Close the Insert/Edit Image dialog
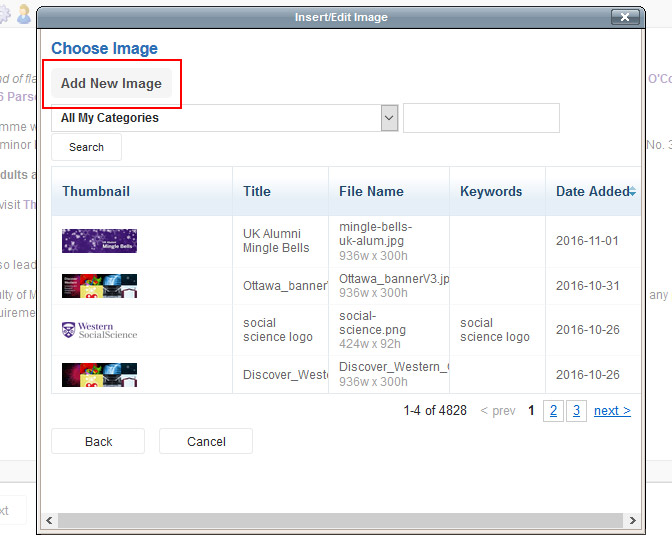 point(625,17)
